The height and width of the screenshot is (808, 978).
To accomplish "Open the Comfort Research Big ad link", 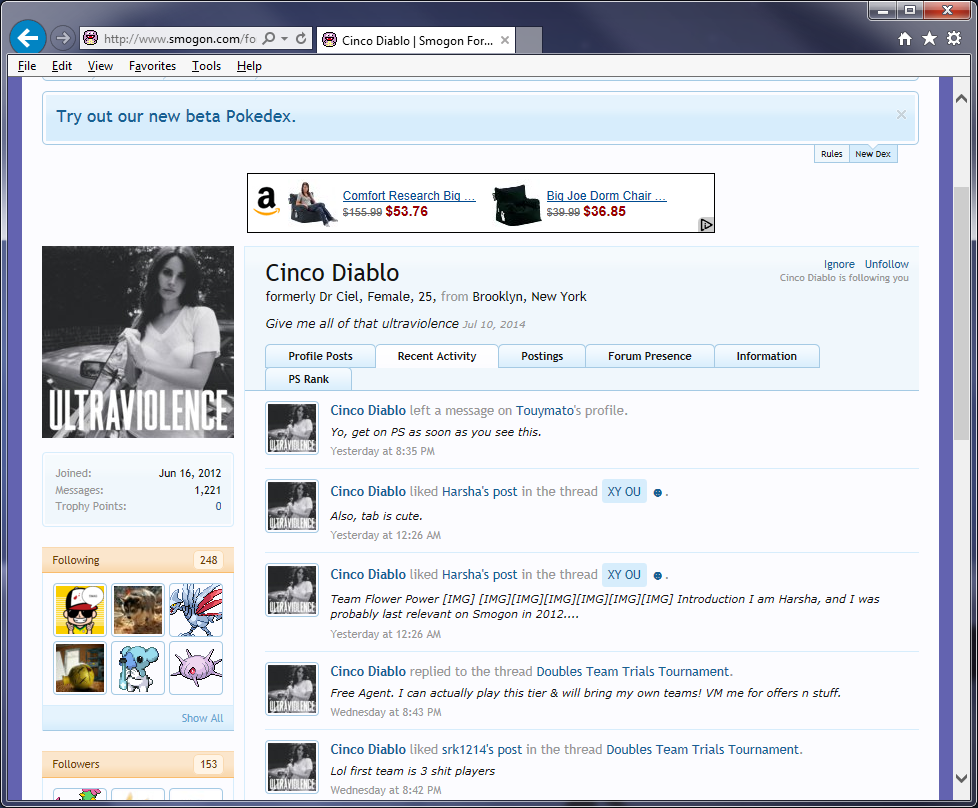I will pos(409,195).
